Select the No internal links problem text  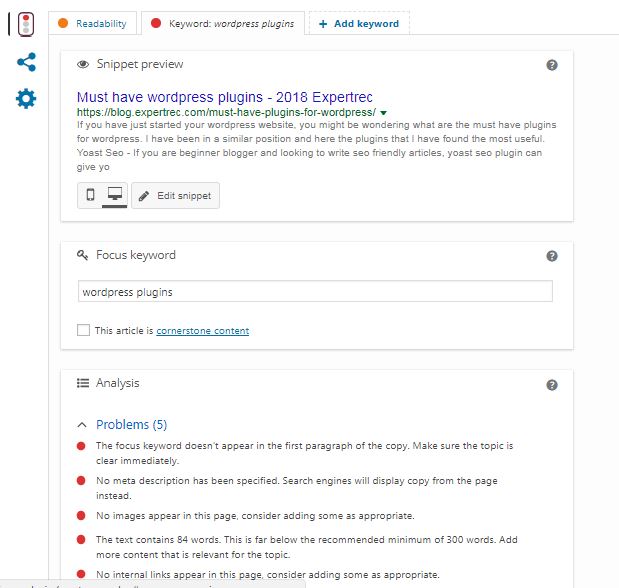tap(268, 575)
